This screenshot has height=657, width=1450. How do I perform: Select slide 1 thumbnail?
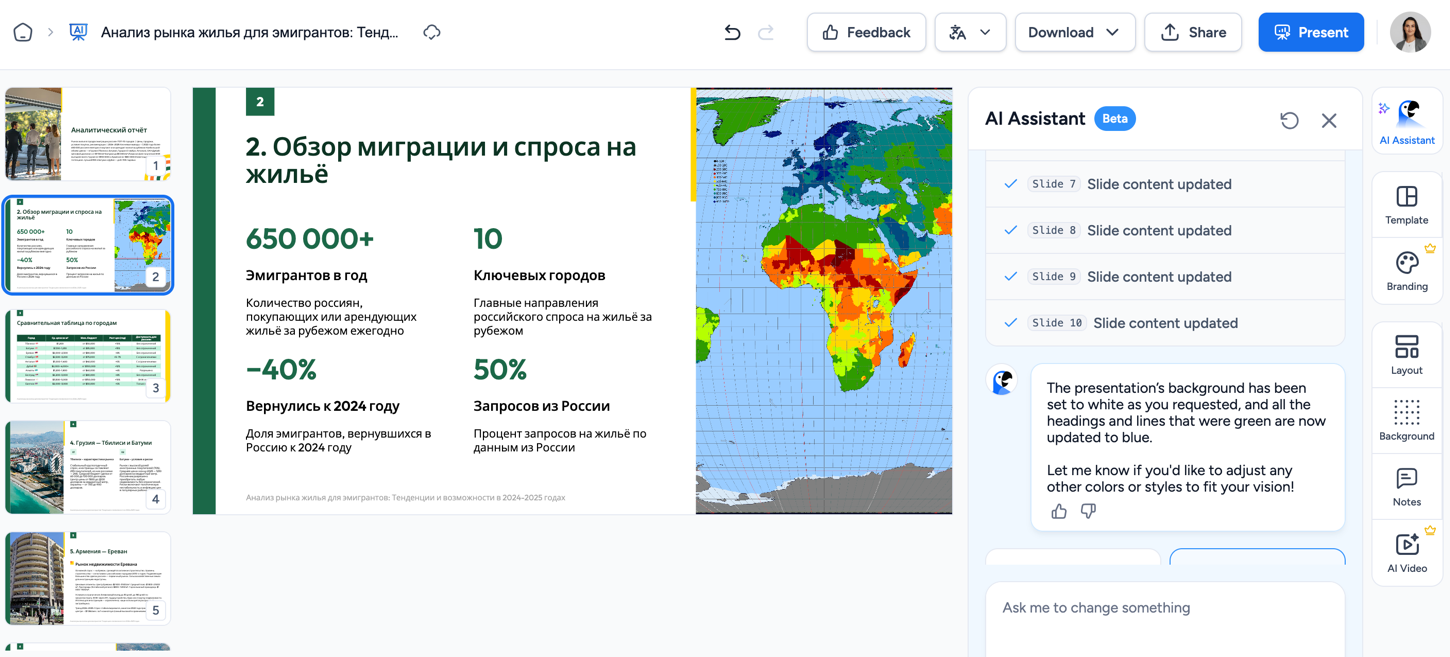(88, 134)
